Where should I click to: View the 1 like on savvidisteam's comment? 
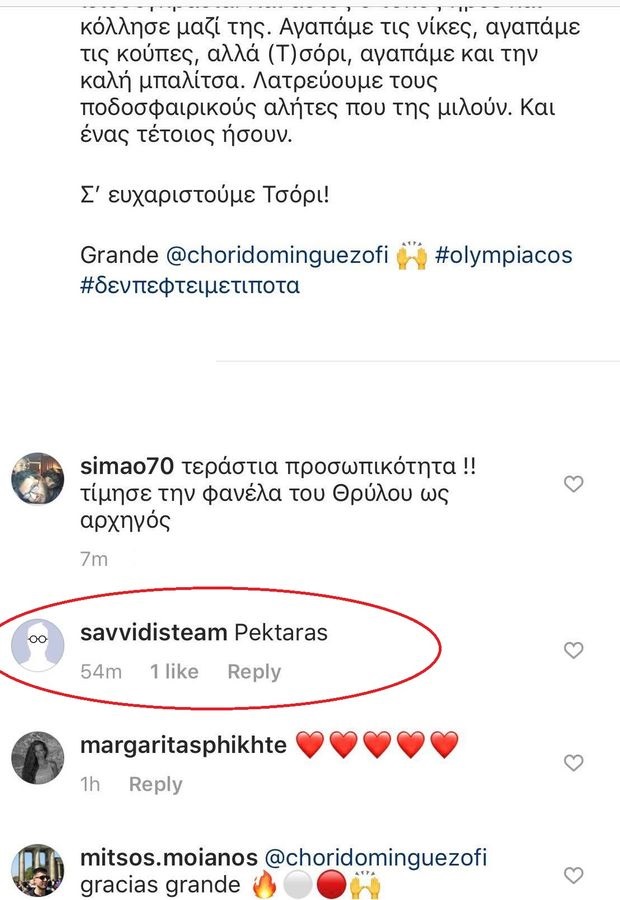click(x=174, y=672)
